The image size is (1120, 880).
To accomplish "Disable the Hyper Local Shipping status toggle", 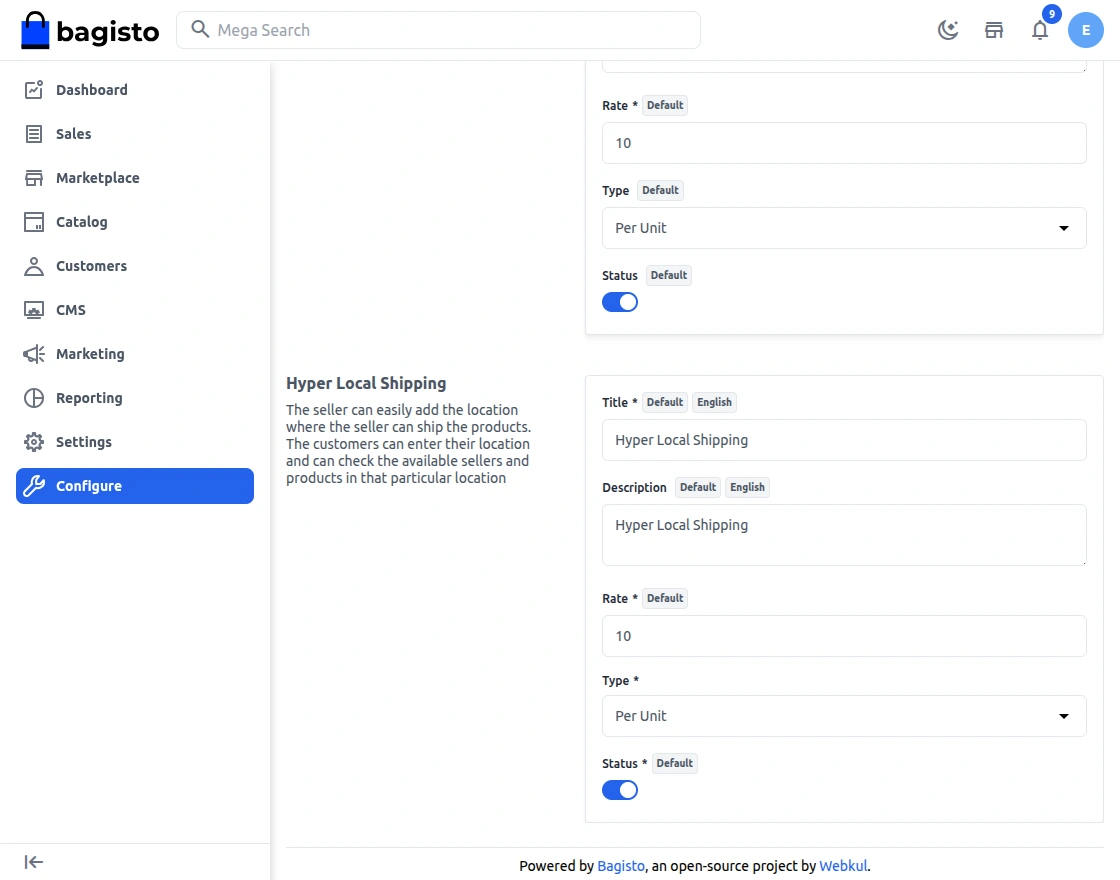I will point(620,789).
